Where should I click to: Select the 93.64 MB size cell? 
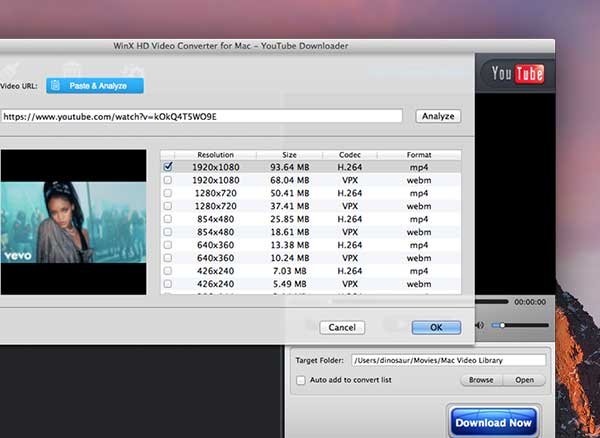click(290, 167)
